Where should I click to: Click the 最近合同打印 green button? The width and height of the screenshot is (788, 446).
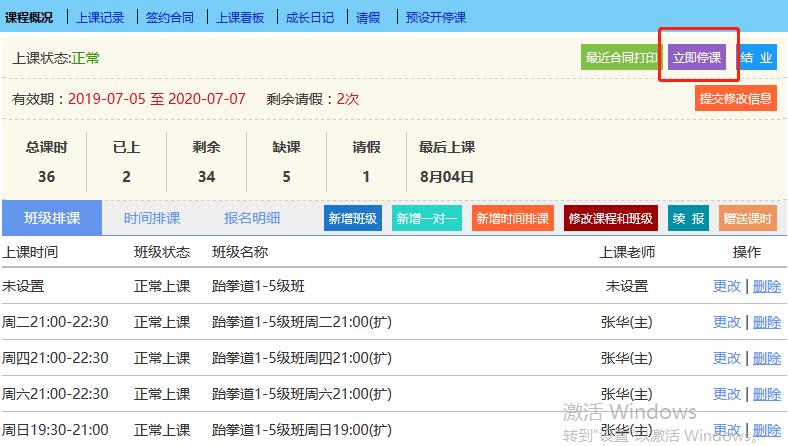[x=621, y=58]
